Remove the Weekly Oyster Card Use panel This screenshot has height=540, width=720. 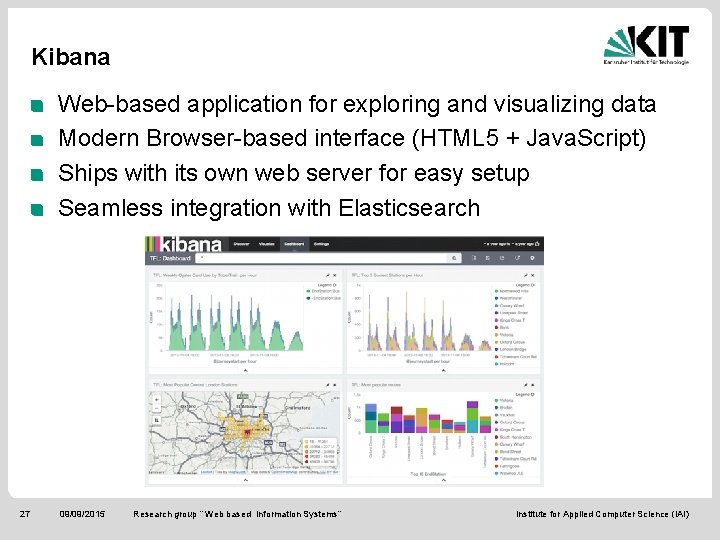pos(335,275)
